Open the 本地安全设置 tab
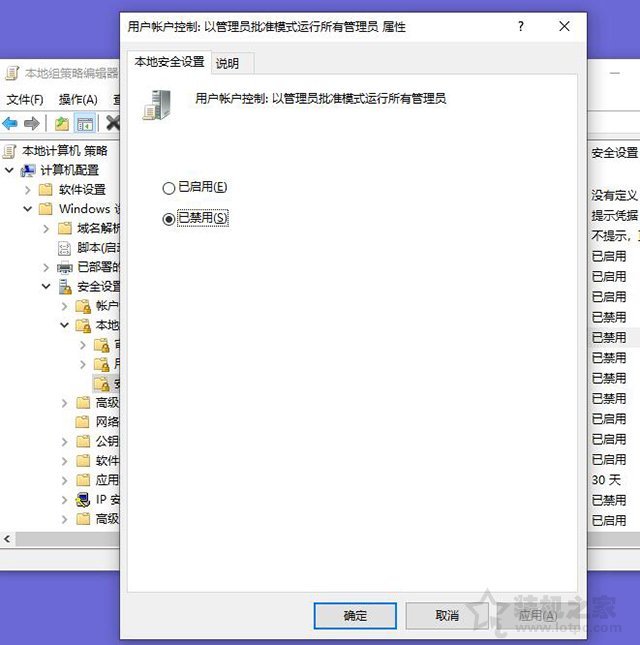Viewport: 640px width, 645px height. 169,62
